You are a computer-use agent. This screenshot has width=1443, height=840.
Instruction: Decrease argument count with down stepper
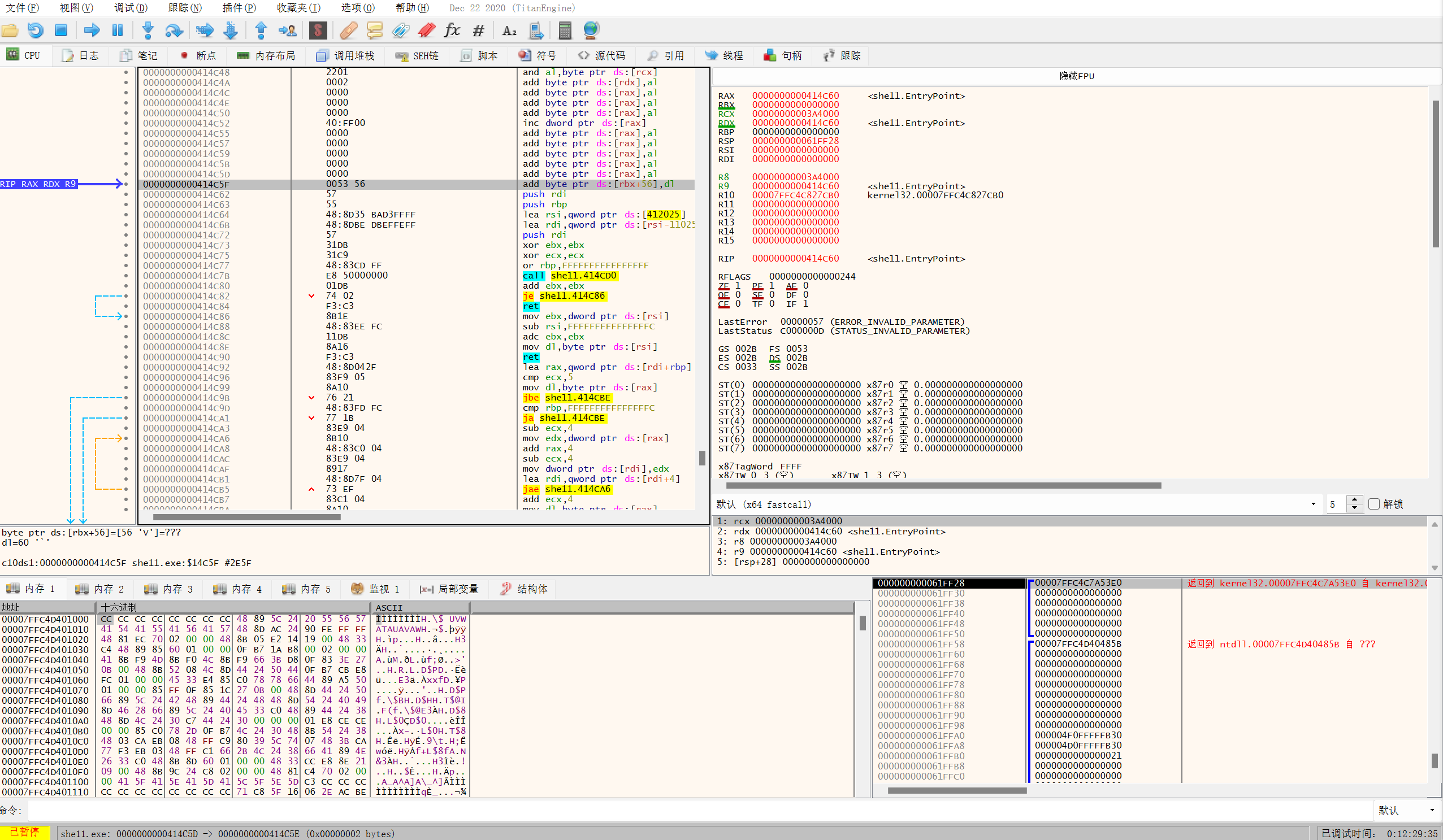pos(1354,508)
